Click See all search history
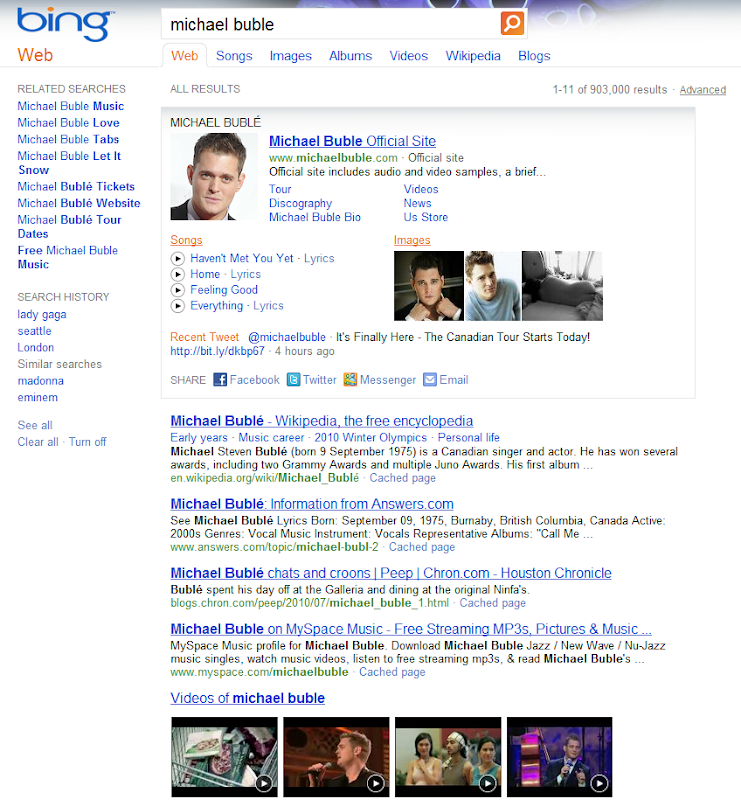The image size is (741, 800). [x=35, y=426]
